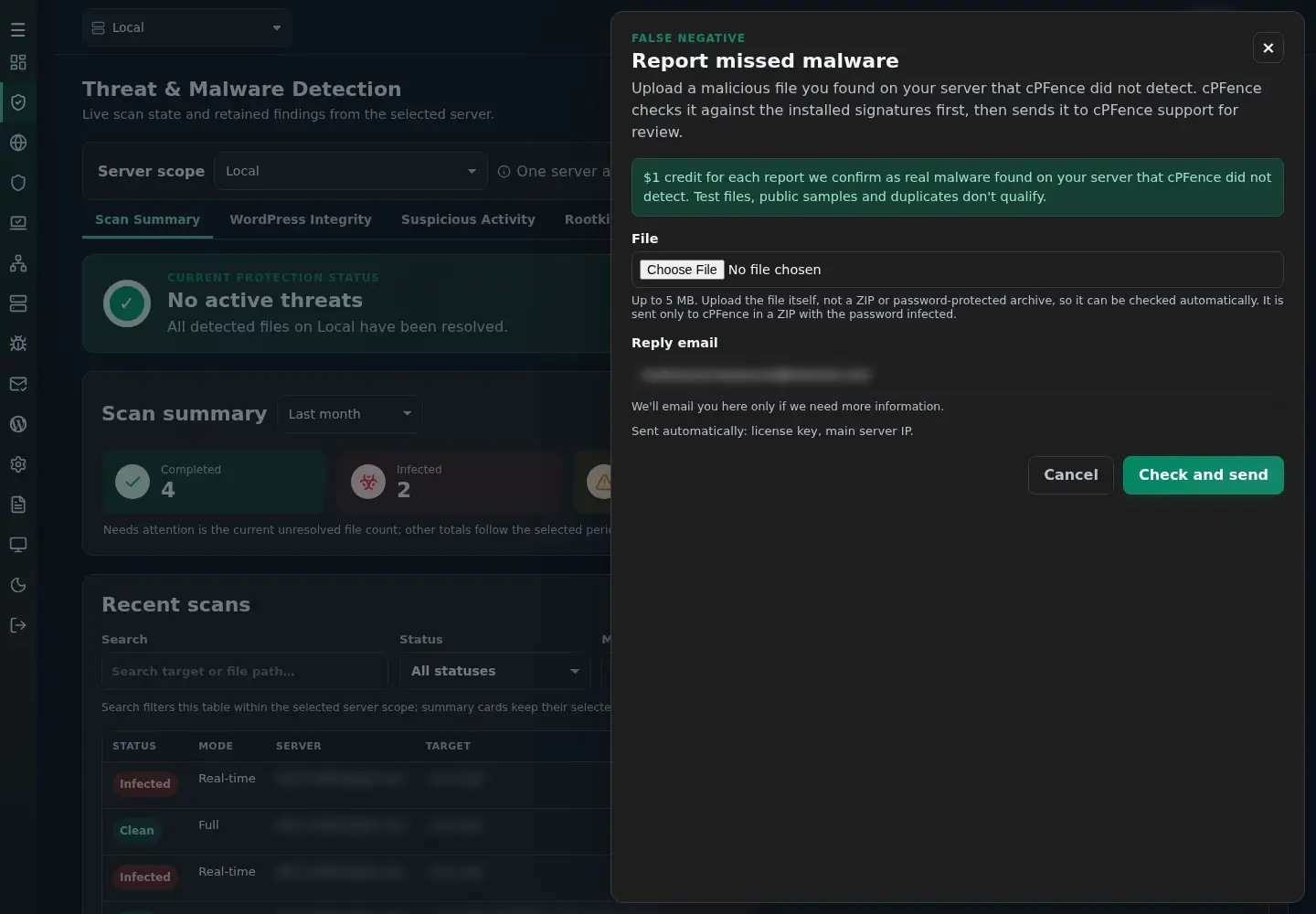Open the settings gear icon in the sidebar
This screenshot has height=914, width=1316.
(18, 464)
